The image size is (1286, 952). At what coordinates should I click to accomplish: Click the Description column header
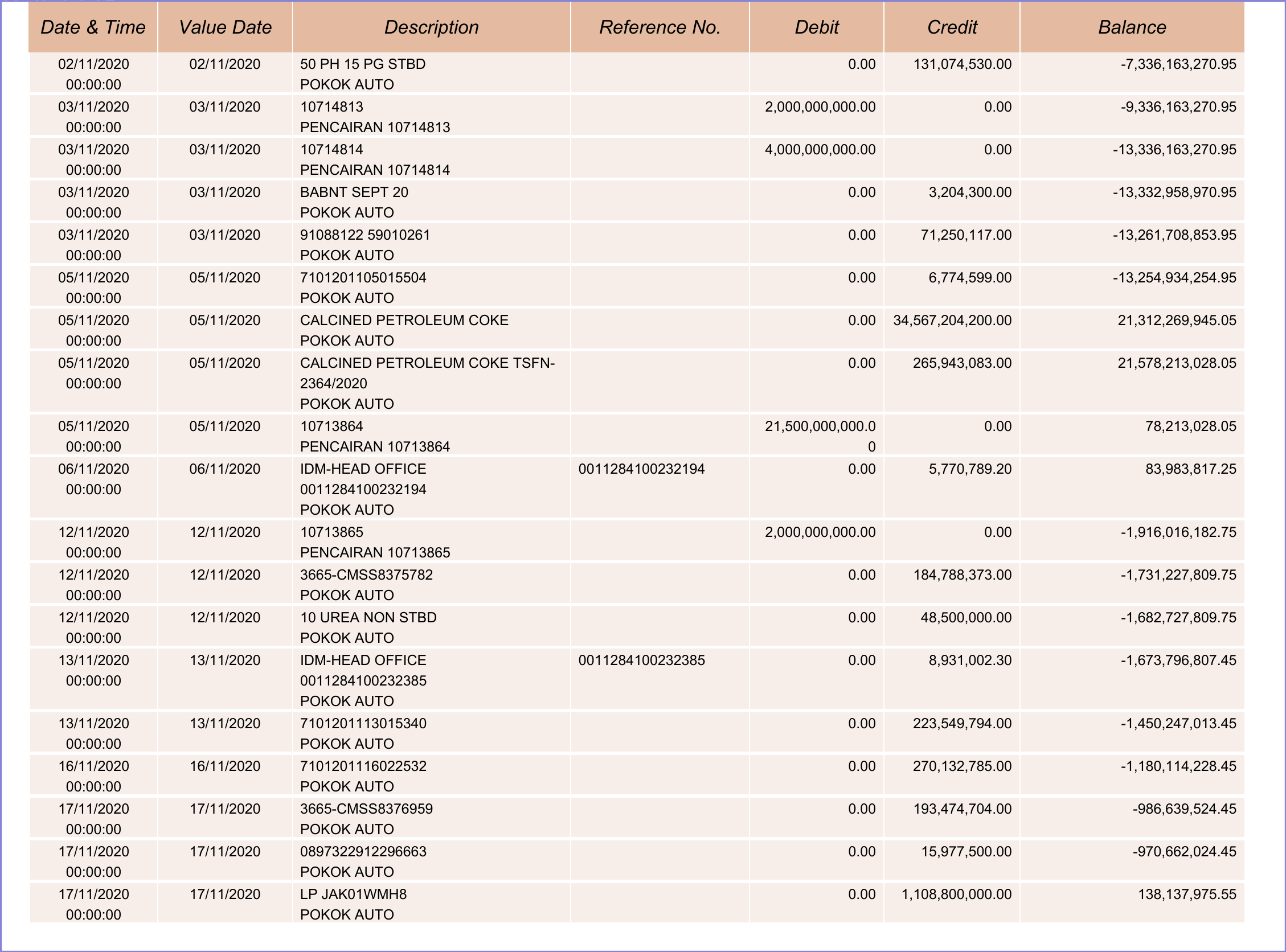click(x=431, y=27)
